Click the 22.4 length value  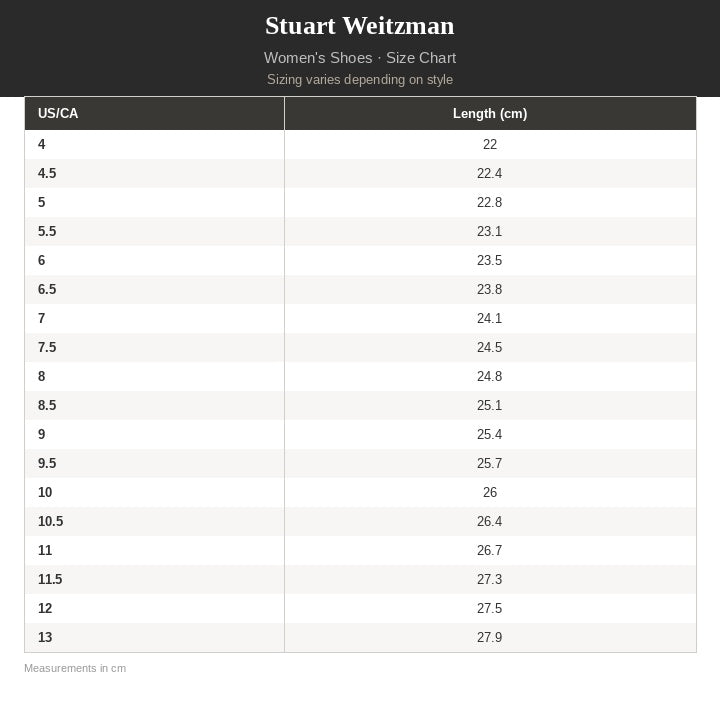click(490, 173)
